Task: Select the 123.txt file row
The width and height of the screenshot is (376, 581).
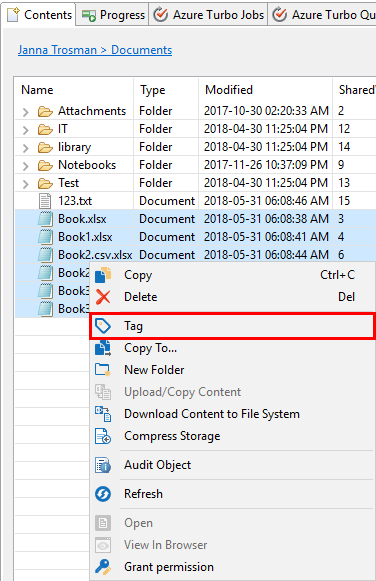Action: [x=196, y=201]
